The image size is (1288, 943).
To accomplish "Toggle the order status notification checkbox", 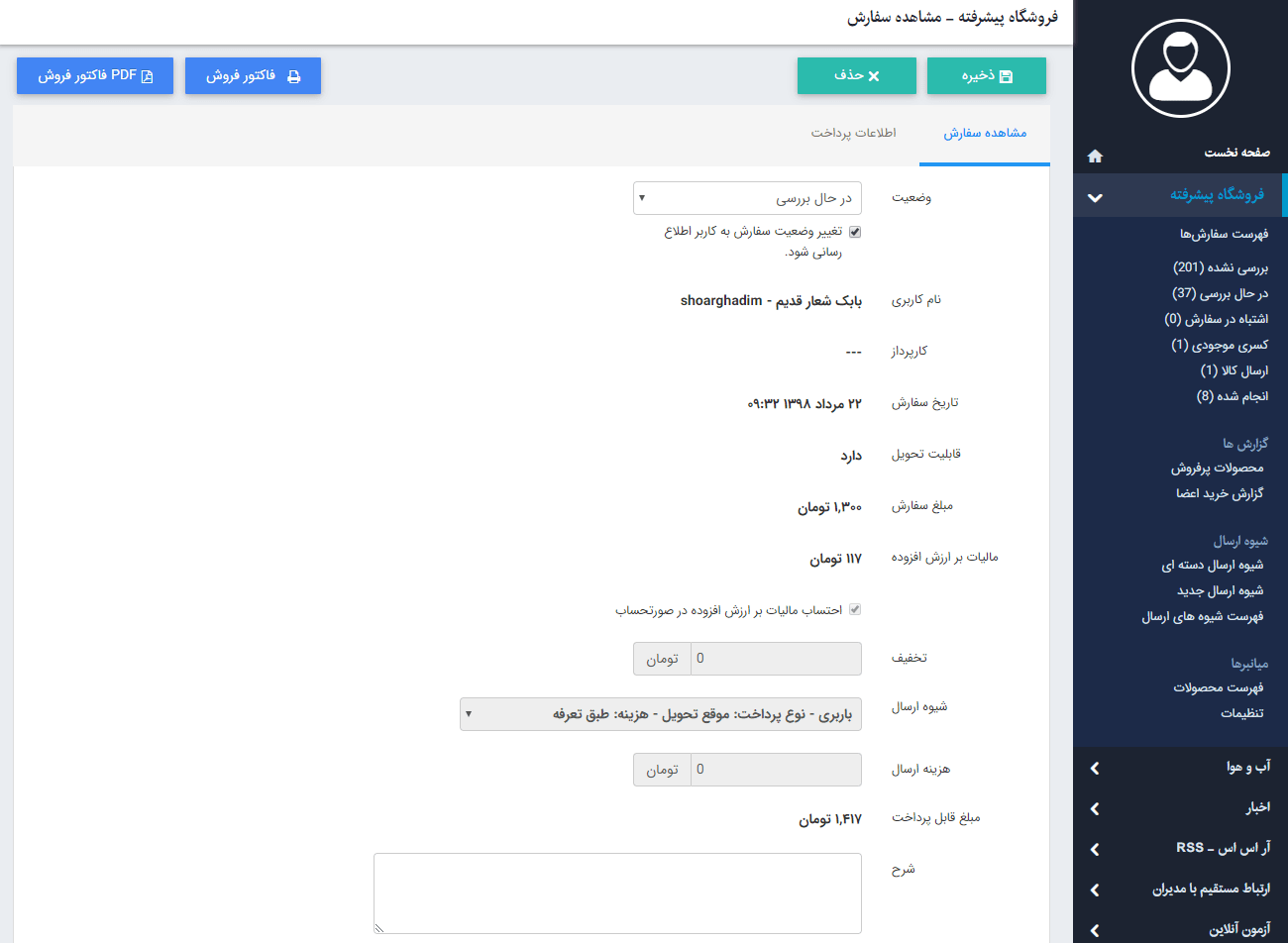I will pos(855,231).
